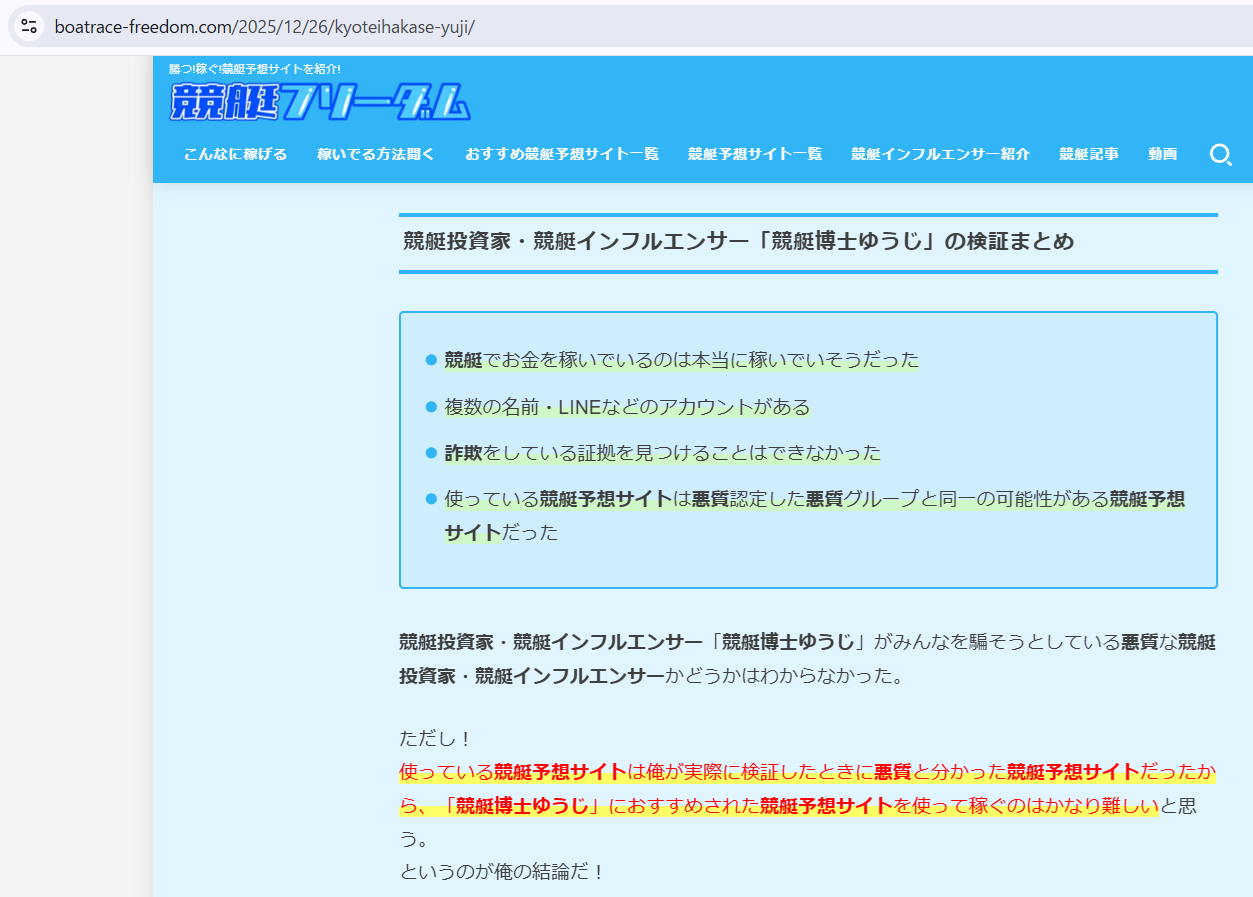
Task: Click the blue dot beside the first bullet
Action: [431, 359]
